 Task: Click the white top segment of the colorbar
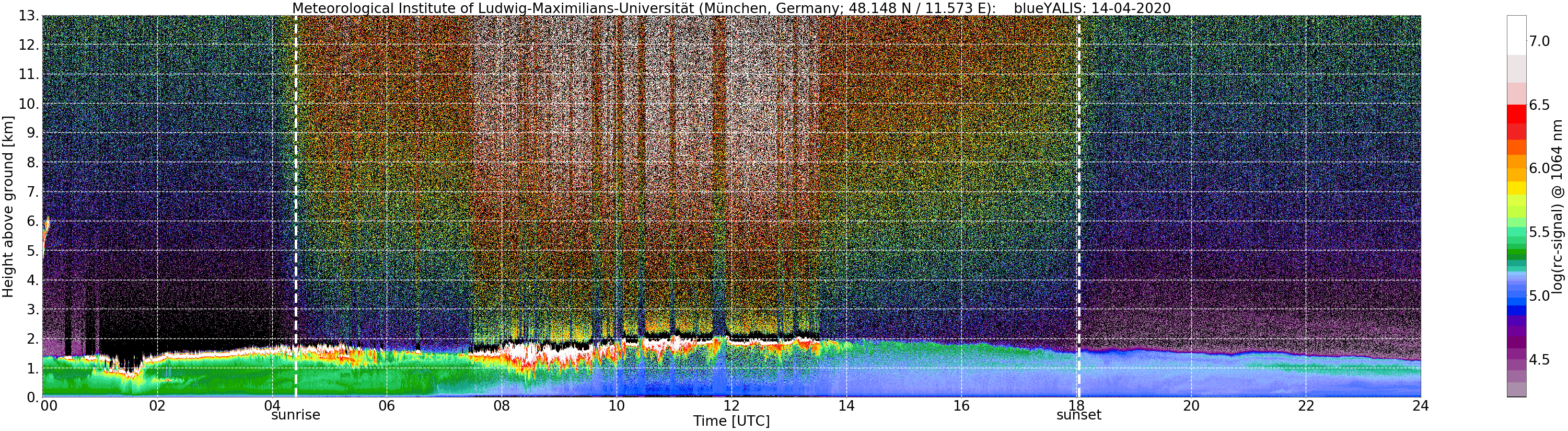(x=1516, y=36)
